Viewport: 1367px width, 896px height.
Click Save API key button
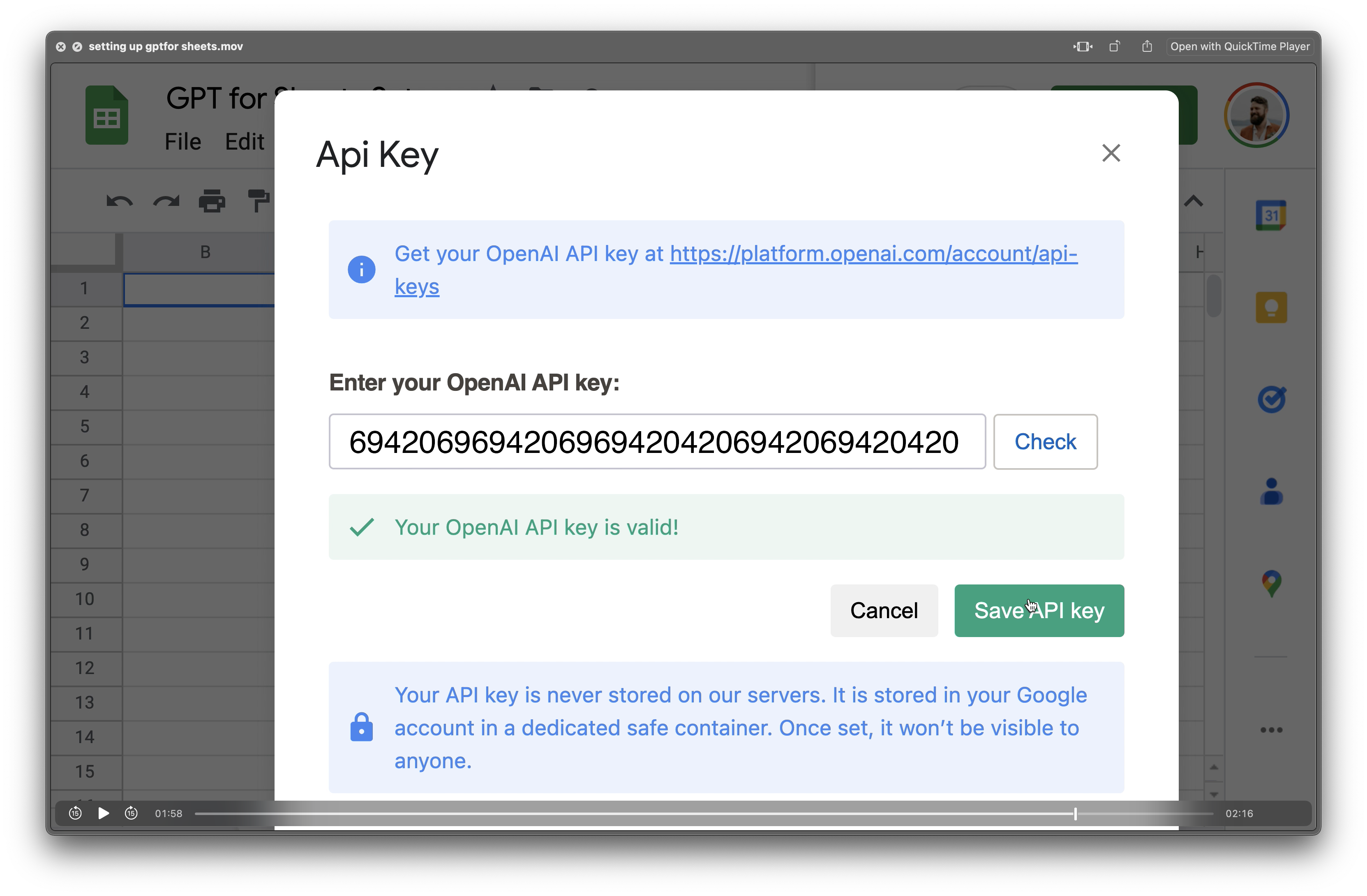click(x=1039, y=610)
